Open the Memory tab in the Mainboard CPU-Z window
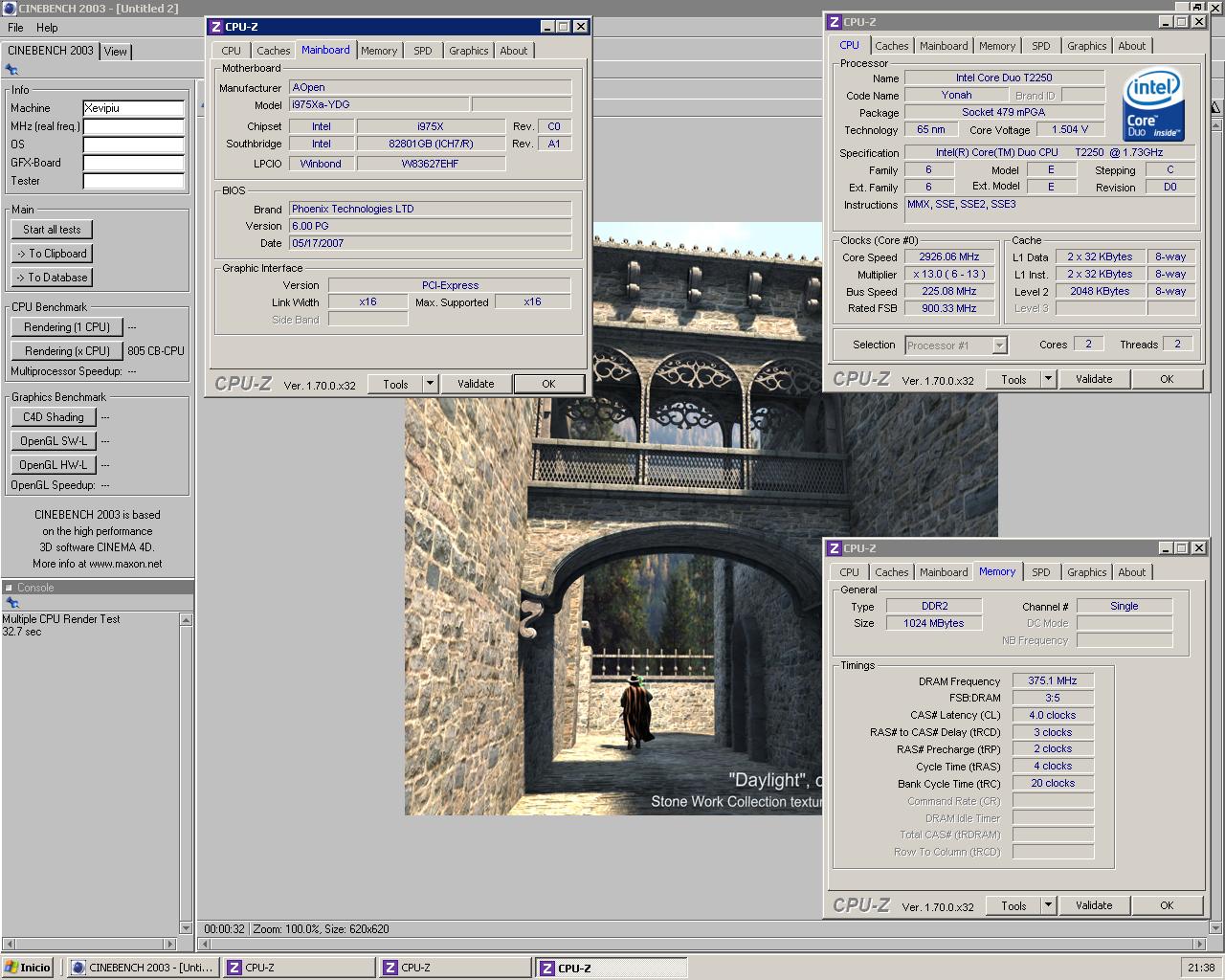 (379, 51)
